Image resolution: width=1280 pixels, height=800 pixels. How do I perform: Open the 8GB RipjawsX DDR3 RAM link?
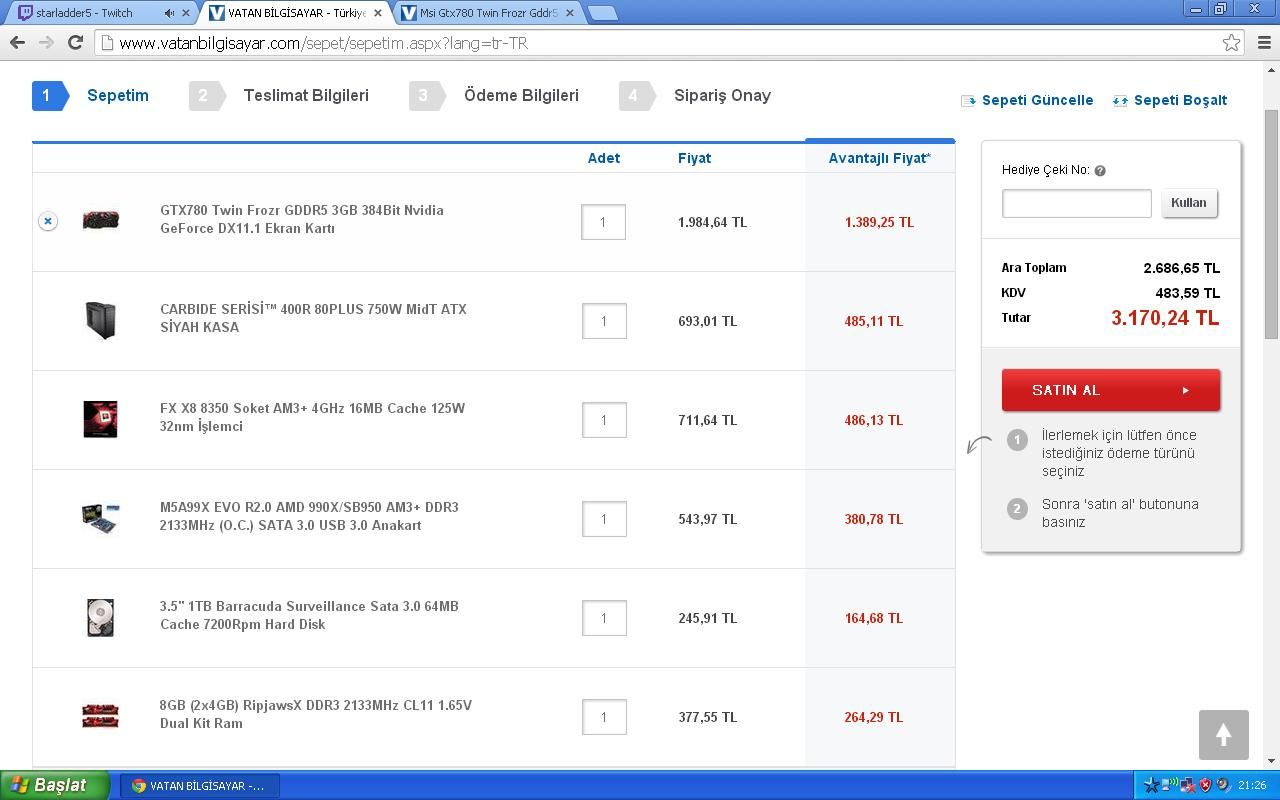point(316,714)
